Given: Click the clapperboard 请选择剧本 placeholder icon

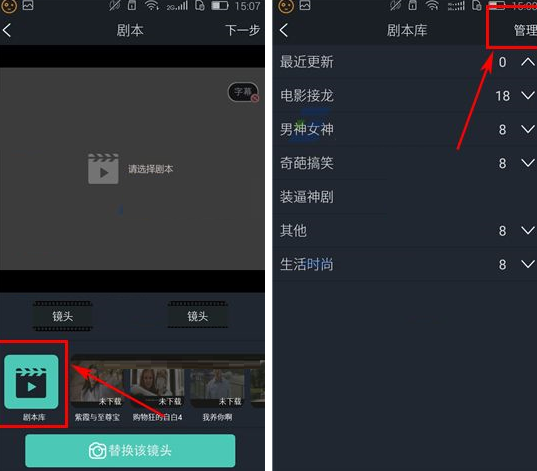Looking at the screenshot, I should click(x=103, y=169).
